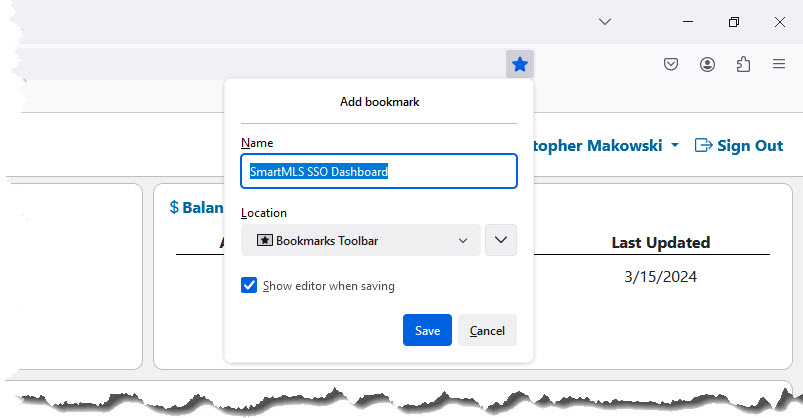Image resolution: width=803 pixels, height=418 pixels.
Task: Cancel the Add bookmark dialog
Action: click(x=487, y=330)
